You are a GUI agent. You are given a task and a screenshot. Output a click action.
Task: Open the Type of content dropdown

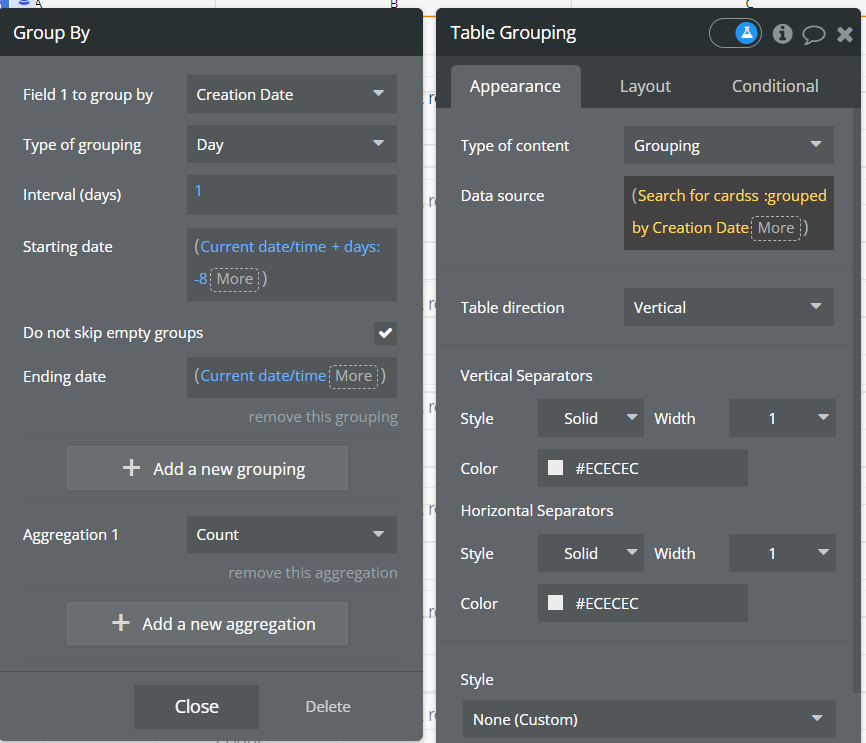(x=728, y=146)
